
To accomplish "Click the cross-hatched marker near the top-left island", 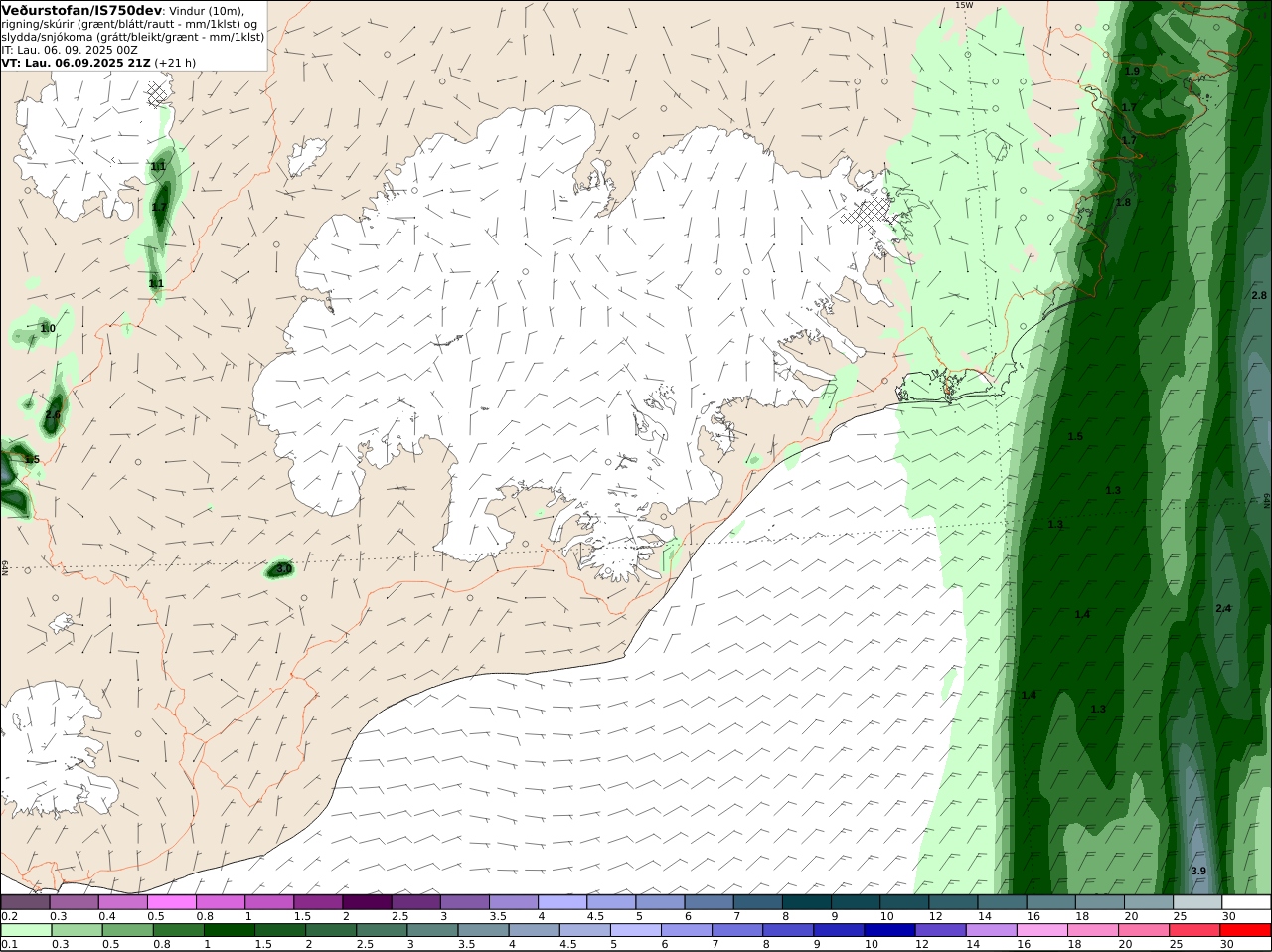I will point(156,95).
